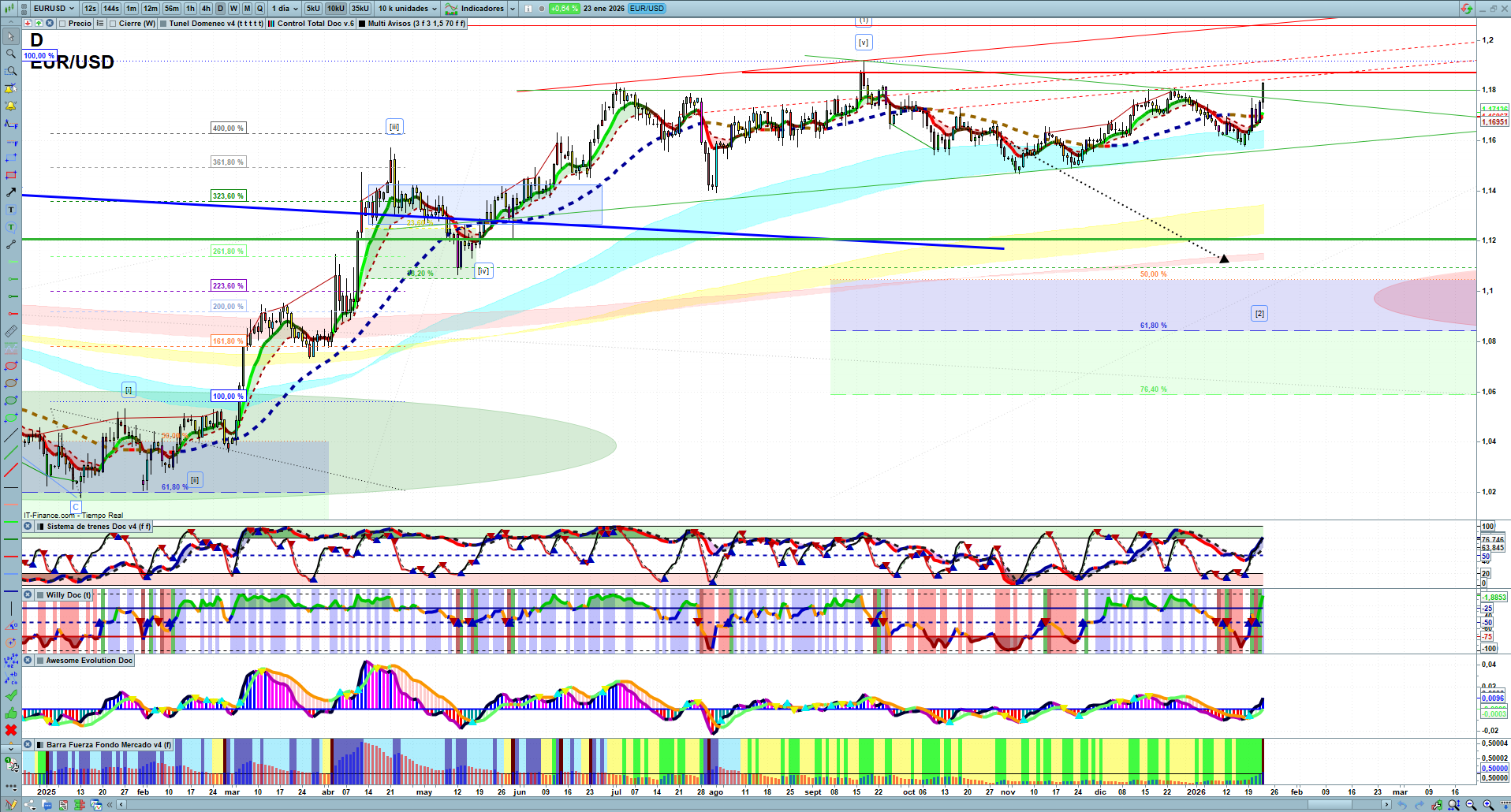The height and width of the screenshot is (812, 1511).
Task: Switch to the Q quarterly timeframe
Action: point(259,9)
